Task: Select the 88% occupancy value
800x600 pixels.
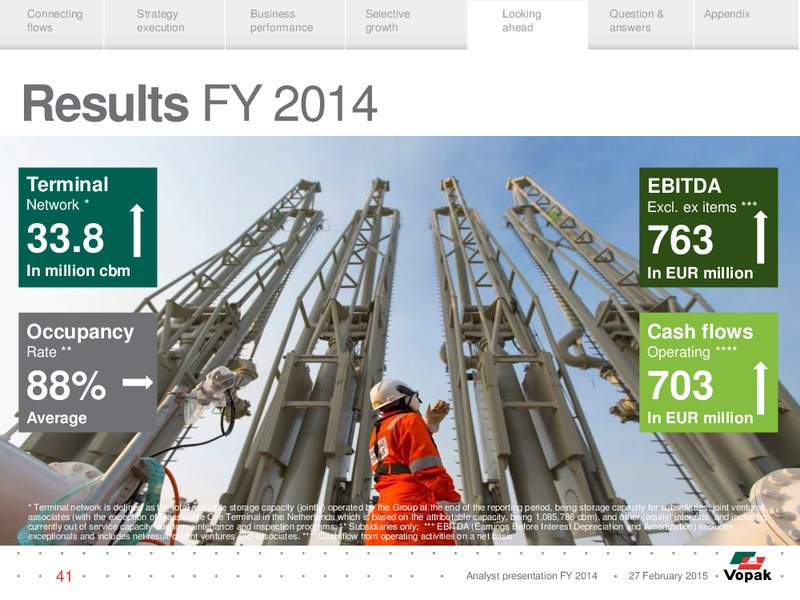Action: (x=66, y=385)
